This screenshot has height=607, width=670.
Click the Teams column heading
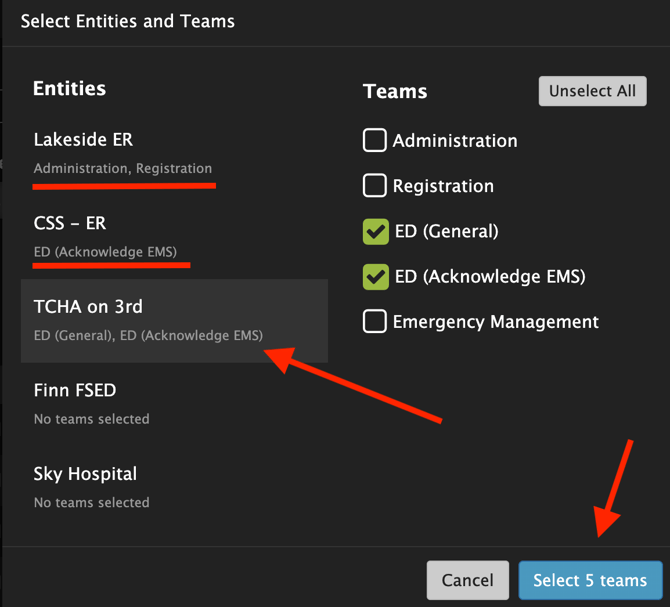pyautogui.click(x=395, y=91)
